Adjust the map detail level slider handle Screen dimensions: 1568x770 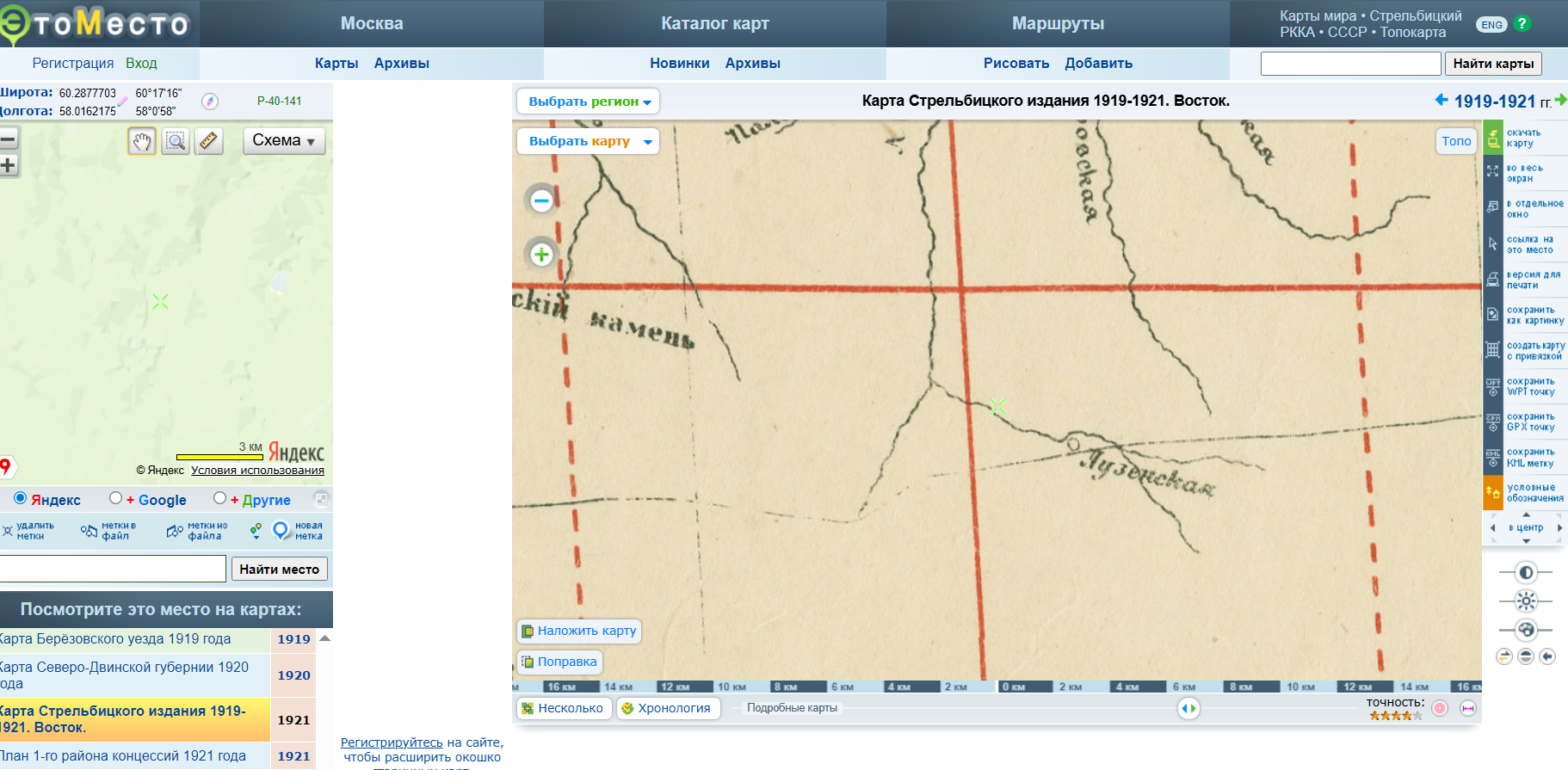pos(1188,708)
